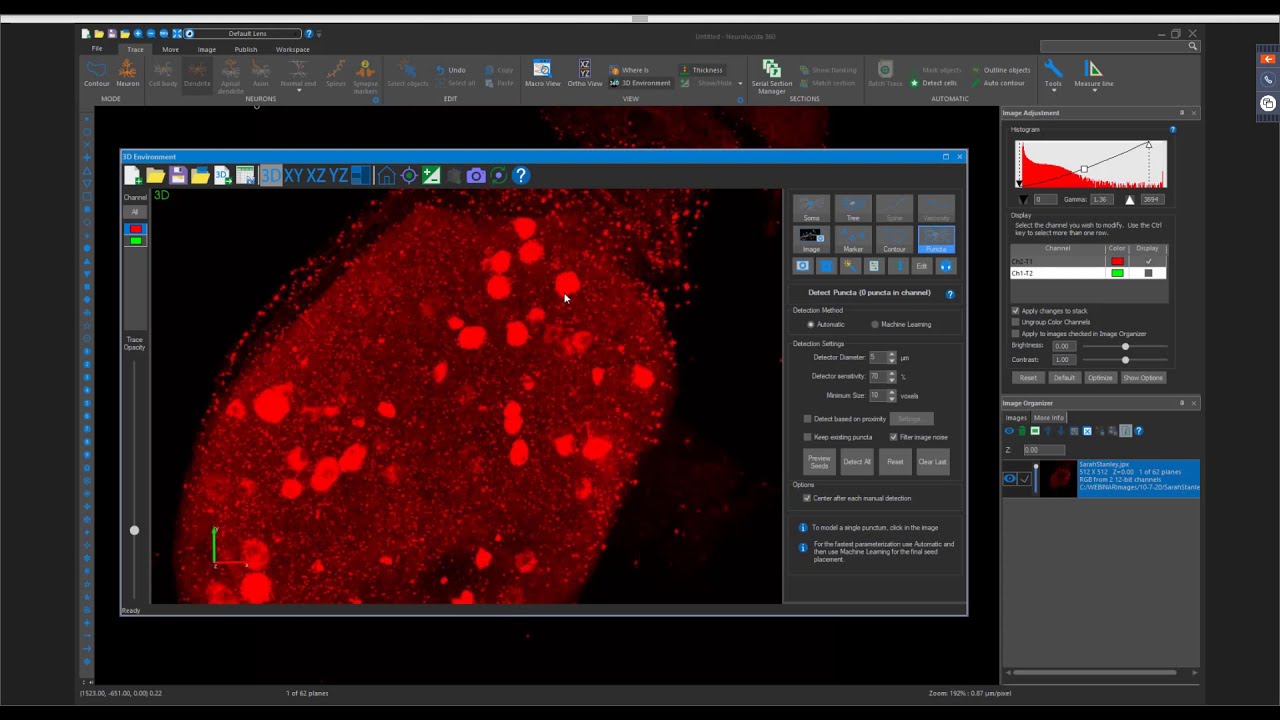Screen dimensions: 1280x720
Task: Adjust Detector sensitivity spinner
Action: click(x=892, y=376)
